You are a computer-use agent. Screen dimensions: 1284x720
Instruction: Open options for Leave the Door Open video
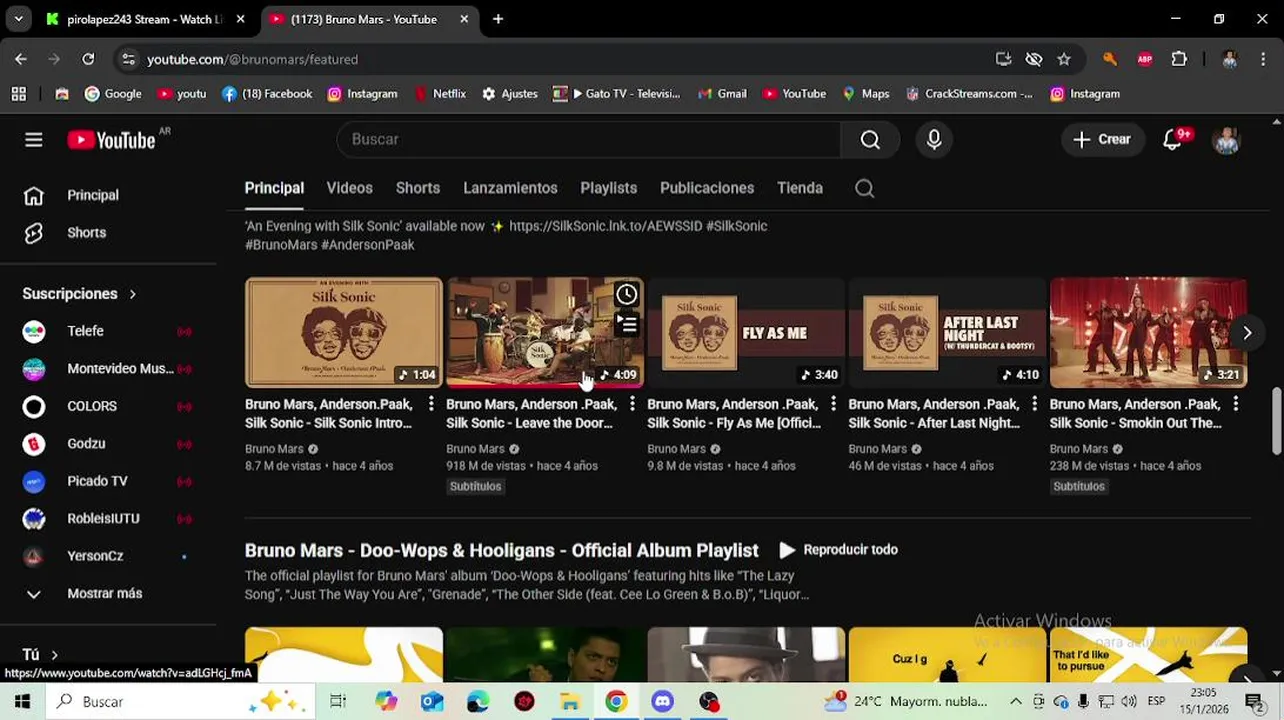[x=632, y=404]
